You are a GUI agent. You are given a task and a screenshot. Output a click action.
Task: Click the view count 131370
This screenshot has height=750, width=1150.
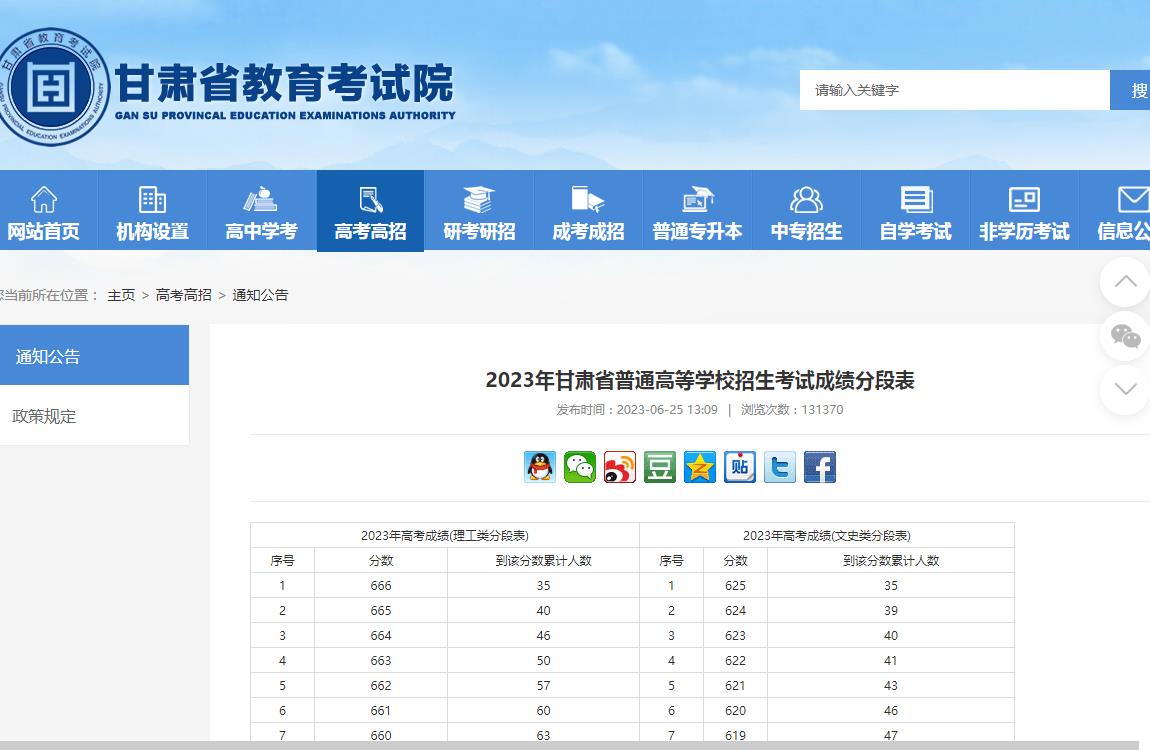(822, 410)
